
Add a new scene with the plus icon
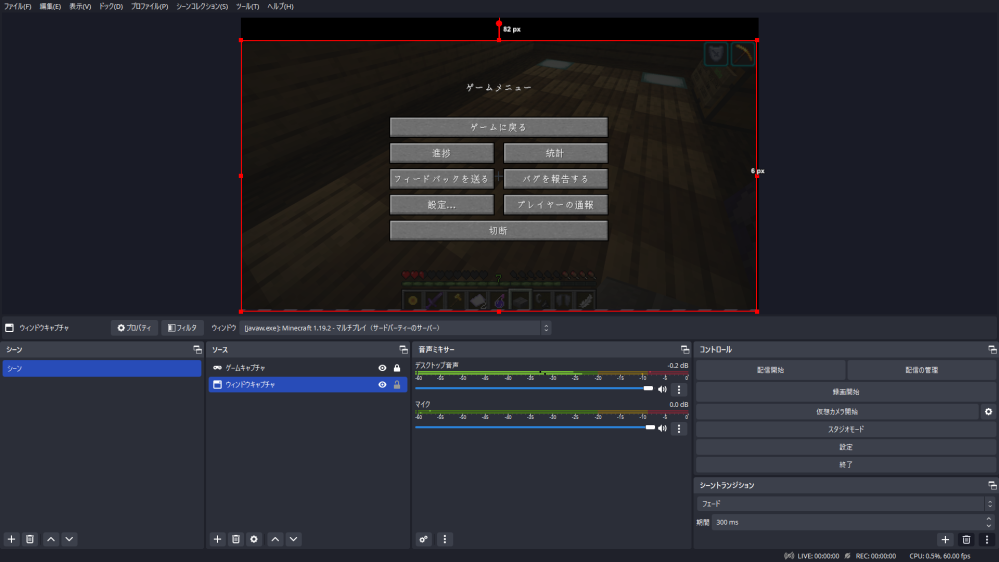[x=12, y=539]
